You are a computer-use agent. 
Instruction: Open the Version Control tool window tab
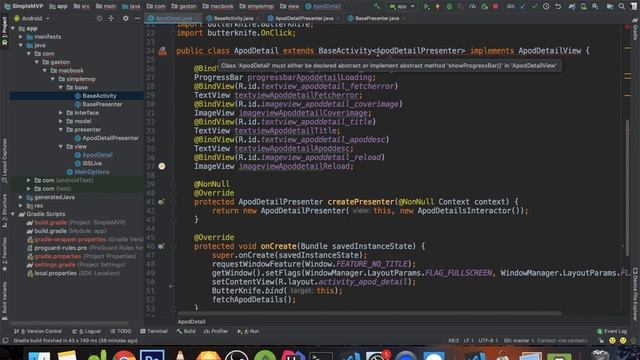pos(38,331)
